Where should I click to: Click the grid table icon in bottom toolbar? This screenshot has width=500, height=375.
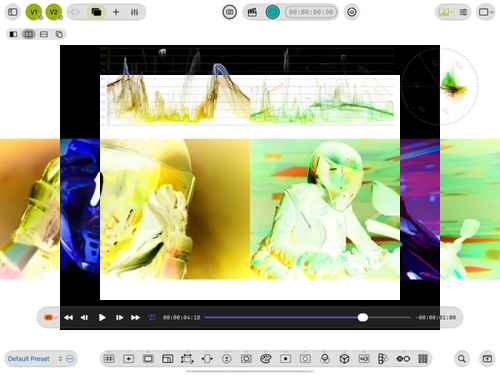109,359
